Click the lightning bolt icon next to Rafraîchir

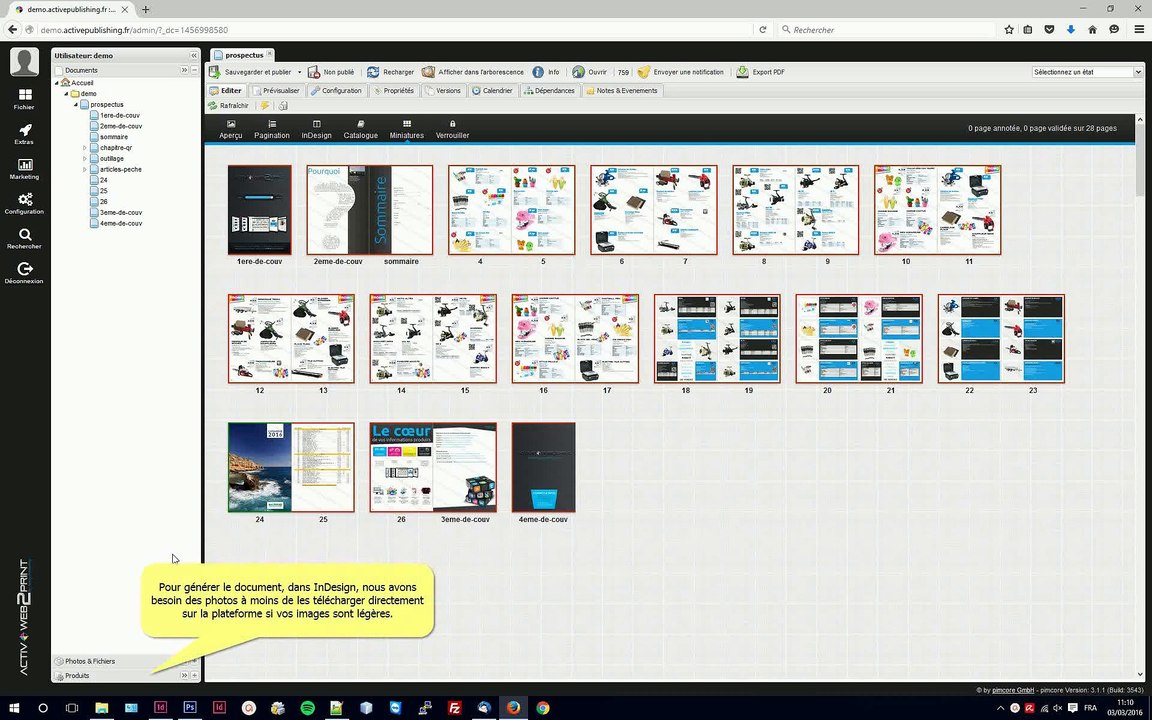pos(265,106)
